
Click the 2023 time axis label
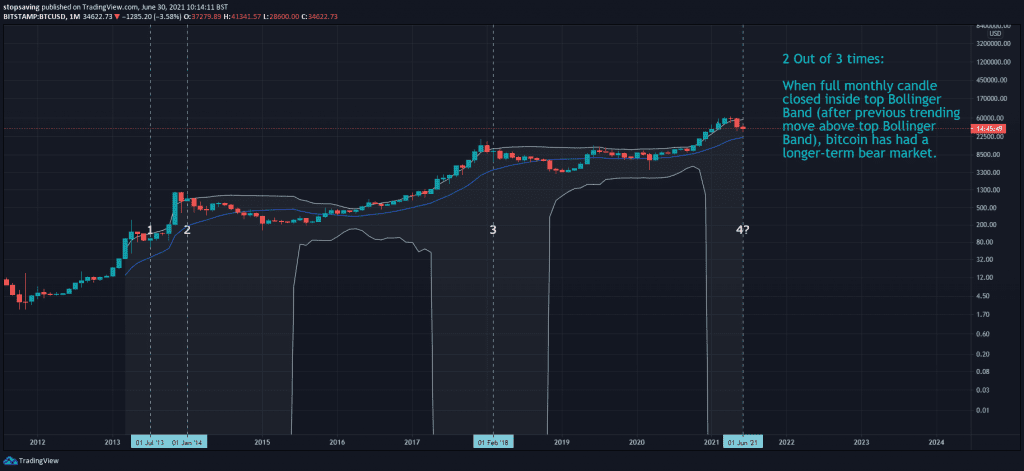click(861, 442)
